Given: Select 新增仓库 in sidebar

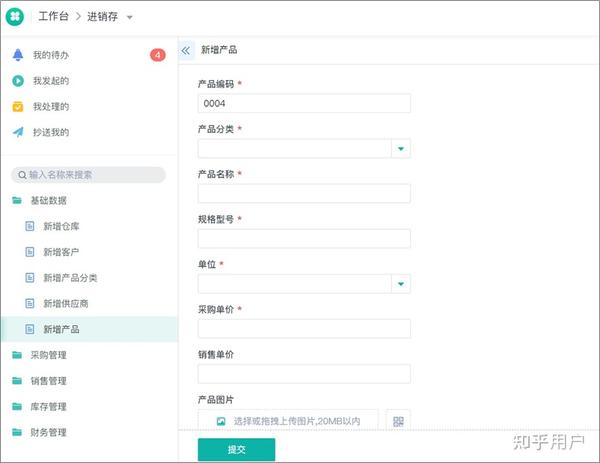Looking at the screenshot, I should point(59,226).
